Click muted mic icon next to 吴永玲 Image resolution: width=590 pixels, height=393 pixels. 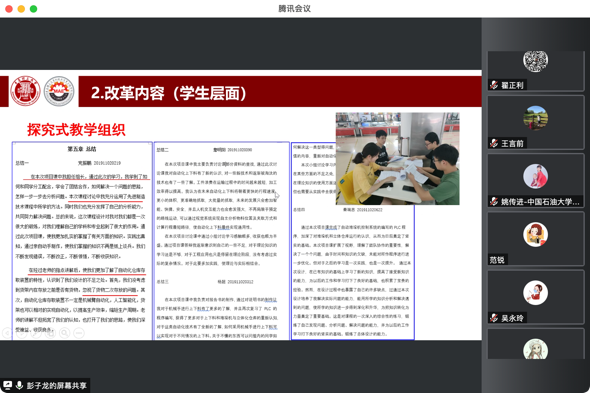[x=494, y=318]
